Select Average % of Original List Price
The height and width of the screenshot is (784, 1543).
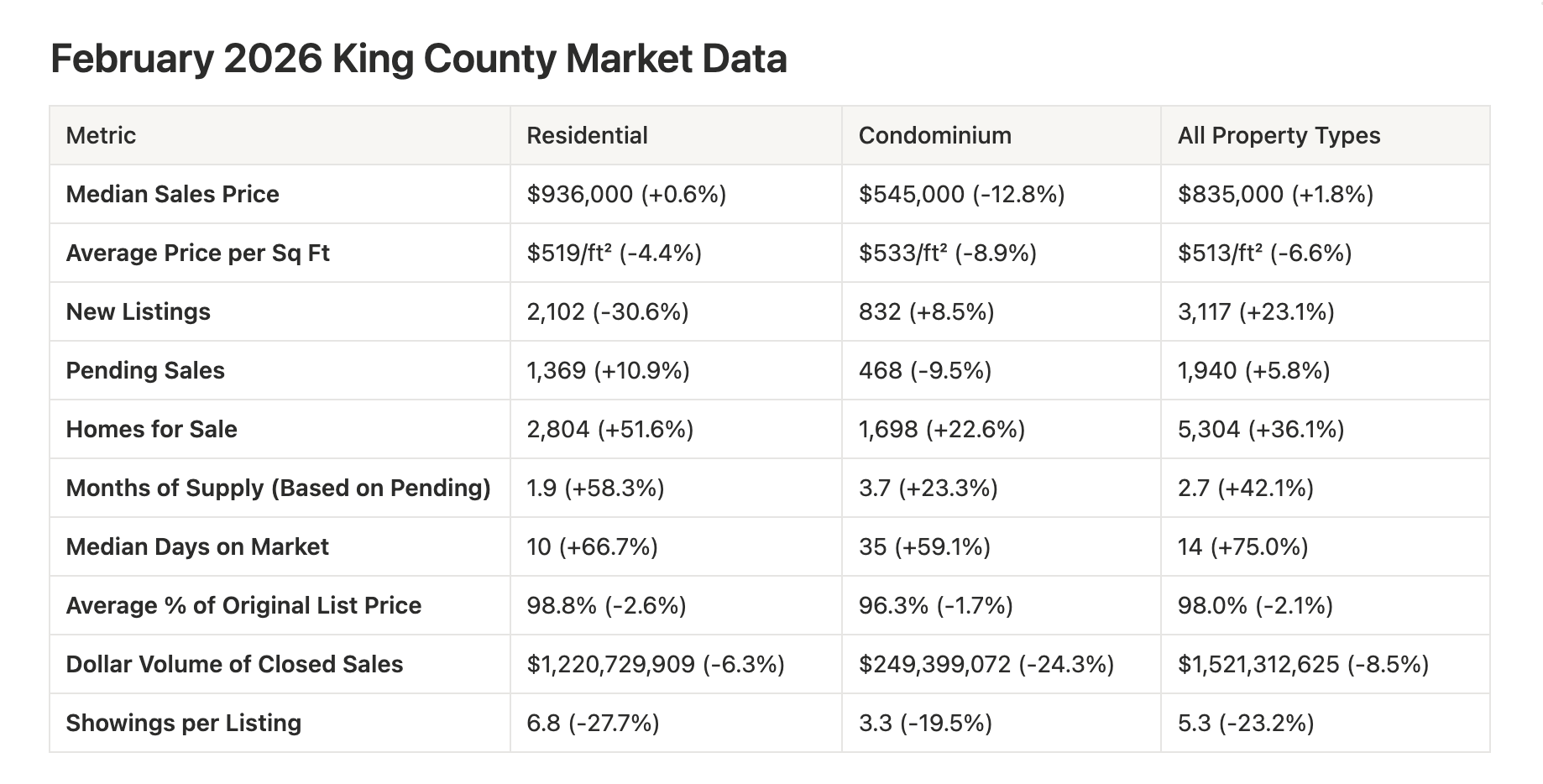click(243, 605)
